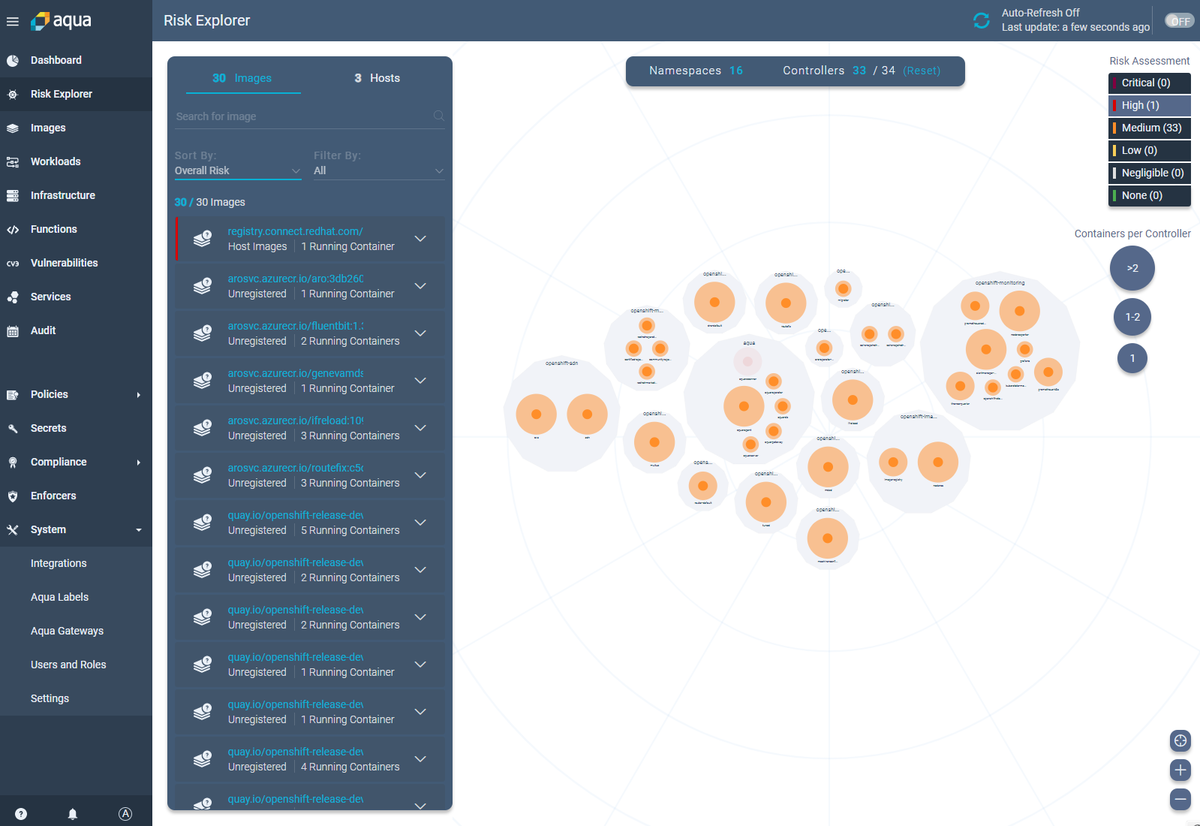The image size is (1200, 826).
Task: Open Workloads using its sidebar icon
Action: [13, 162]
